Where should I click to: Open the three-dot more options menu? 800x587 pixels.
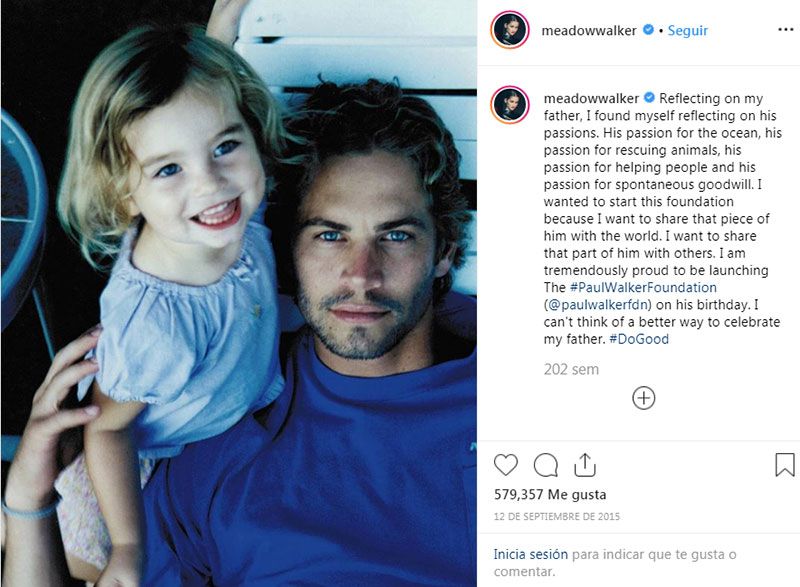tap(786, 30)
